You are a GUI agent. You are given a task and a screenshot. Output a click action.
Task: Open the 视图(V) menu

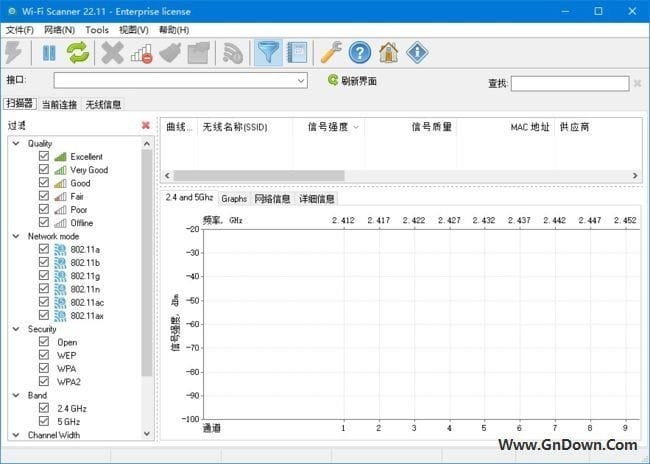point(133,30)
